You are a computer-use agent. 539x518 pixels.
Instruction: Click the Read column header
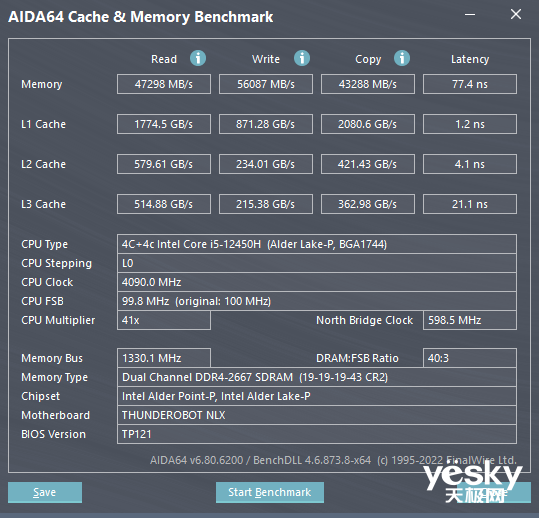click(x=164, y=59)
